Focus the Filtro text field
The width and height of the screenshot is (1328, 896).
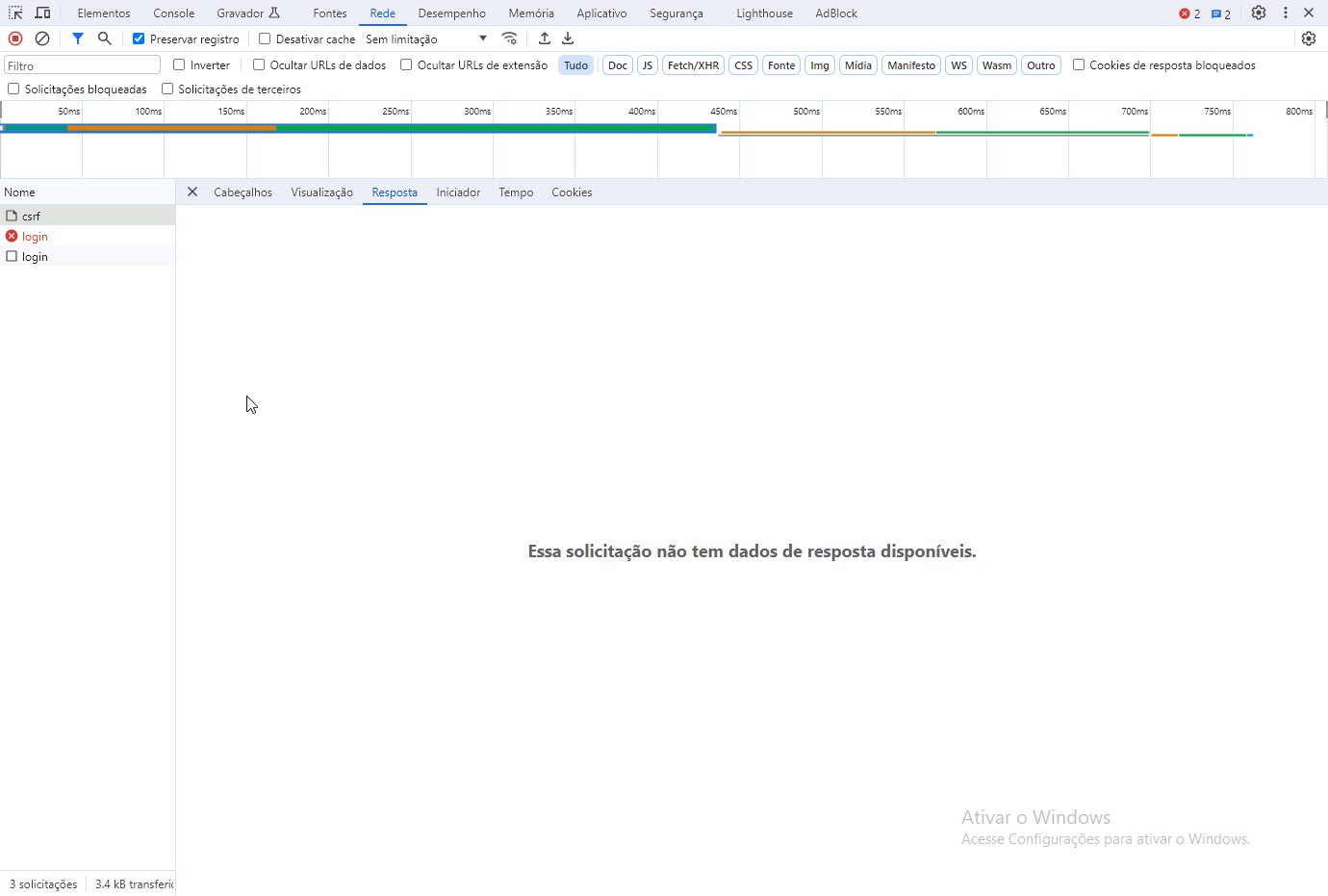click(x=83, y=65)
